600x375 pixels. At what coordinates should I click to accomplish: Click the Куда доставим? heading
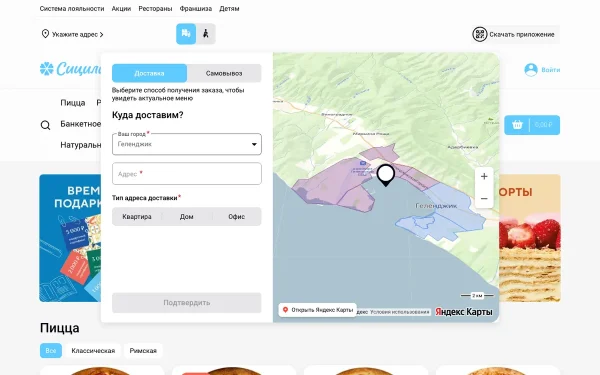click(x=148, y=115)
